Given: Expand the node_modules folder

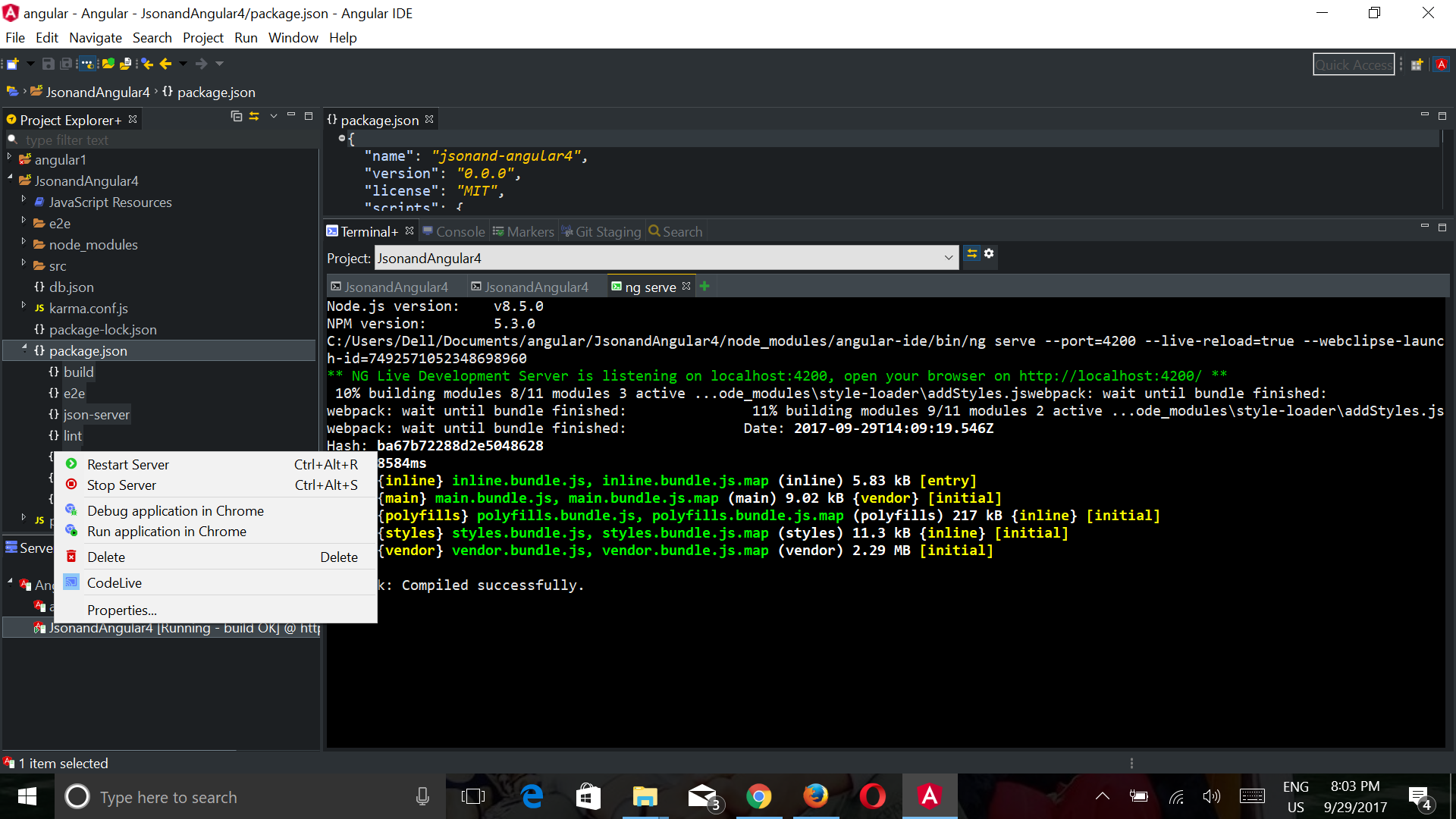Looking at the screenshot, I should (x=24, y=244).
